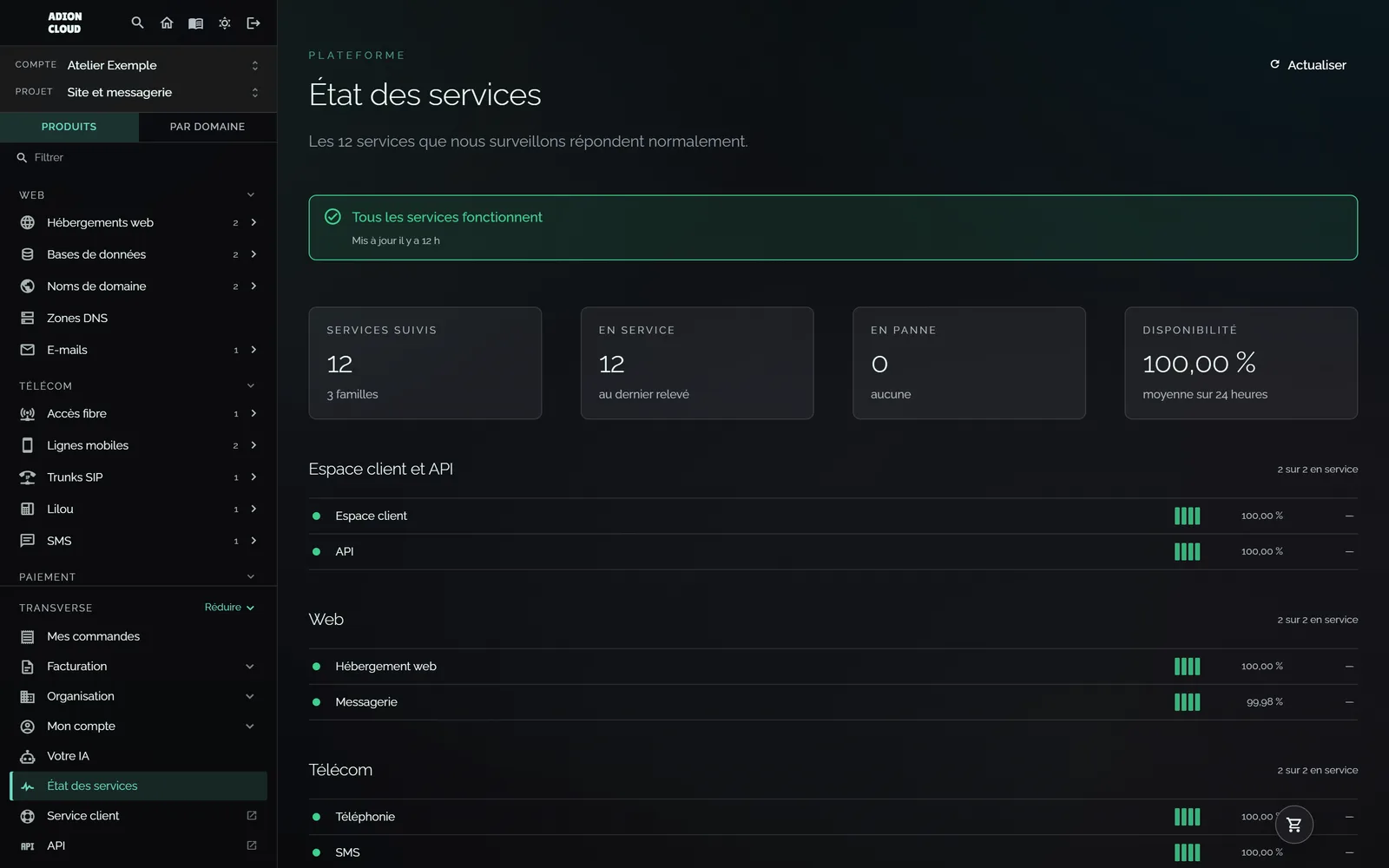Viewport: 1389px width, 868px height.
Task: Click the Téléphonie service row
Action: click(x=833, y=817)
